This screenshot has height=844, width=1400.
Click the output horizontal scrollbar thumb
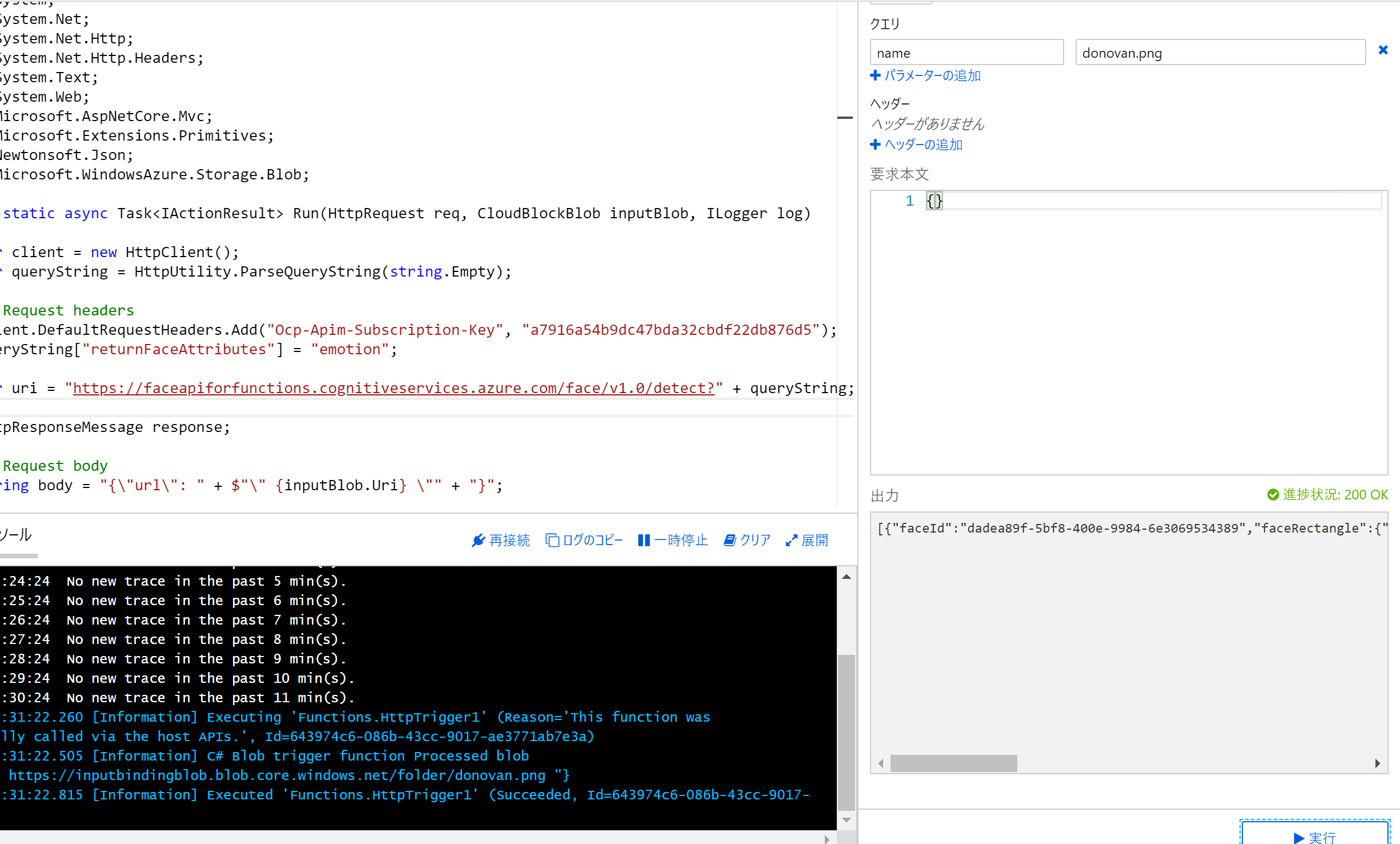click(x=953, y=763)
